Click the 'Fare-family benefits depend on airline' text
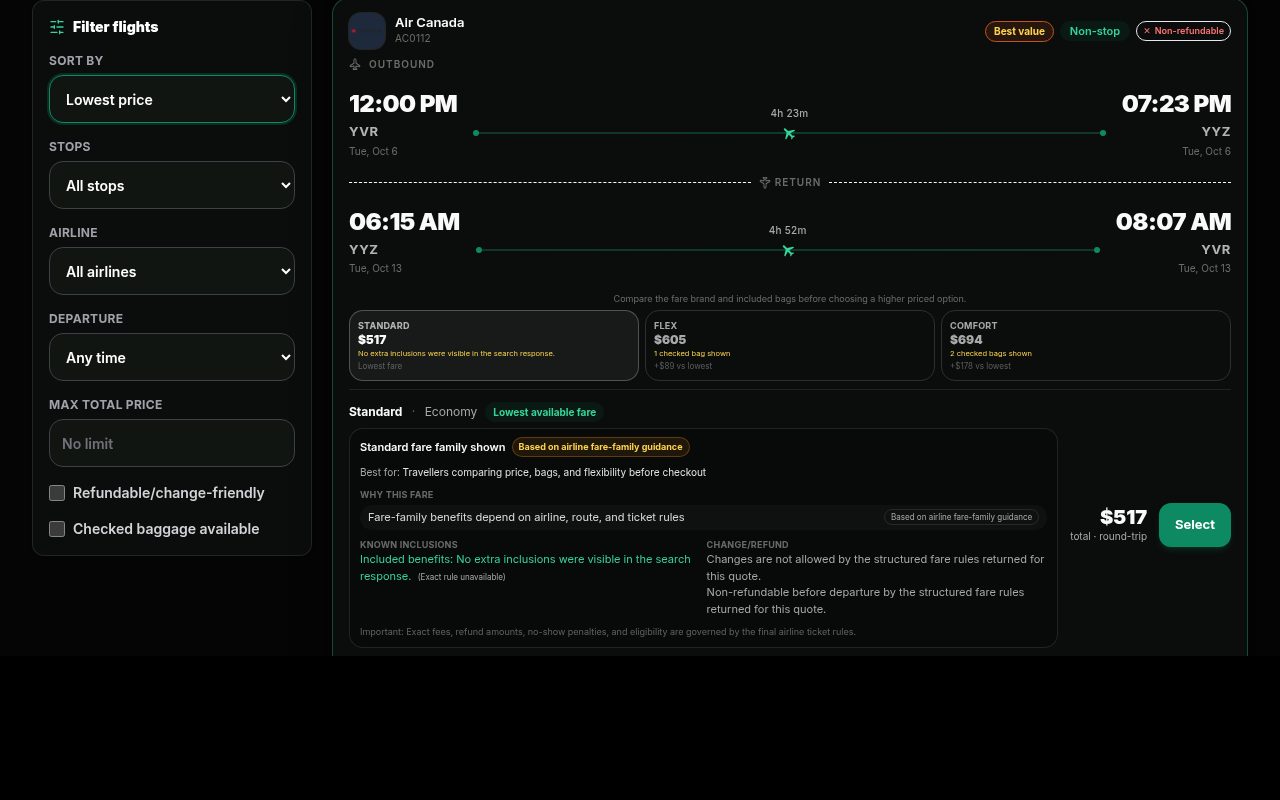The width and height of the screenshot is (1280, 800). click(x=526, y=517)
